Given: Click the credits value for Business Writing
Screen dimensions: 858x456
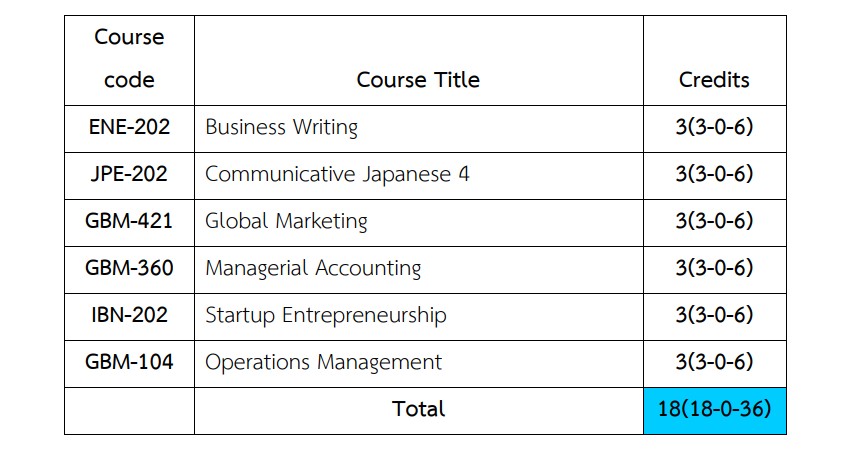Looking at the screenshot, I should coord(714,127).
